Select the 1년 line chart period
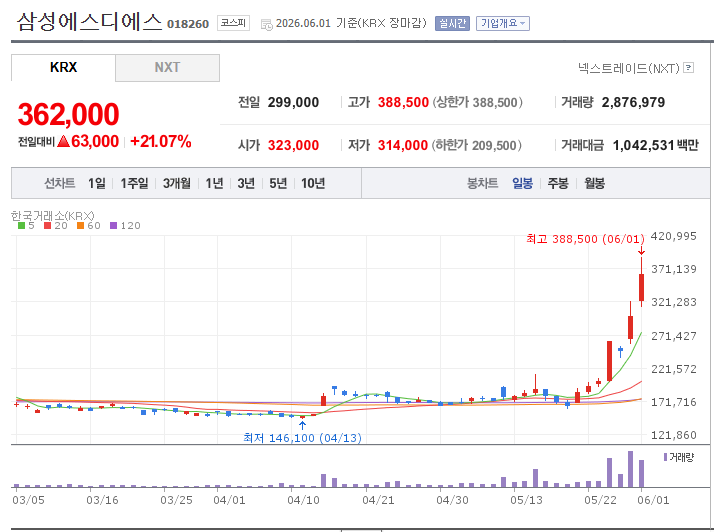Image resolution: width=714 pixels, height=532 pixels. tap(214, 183)
